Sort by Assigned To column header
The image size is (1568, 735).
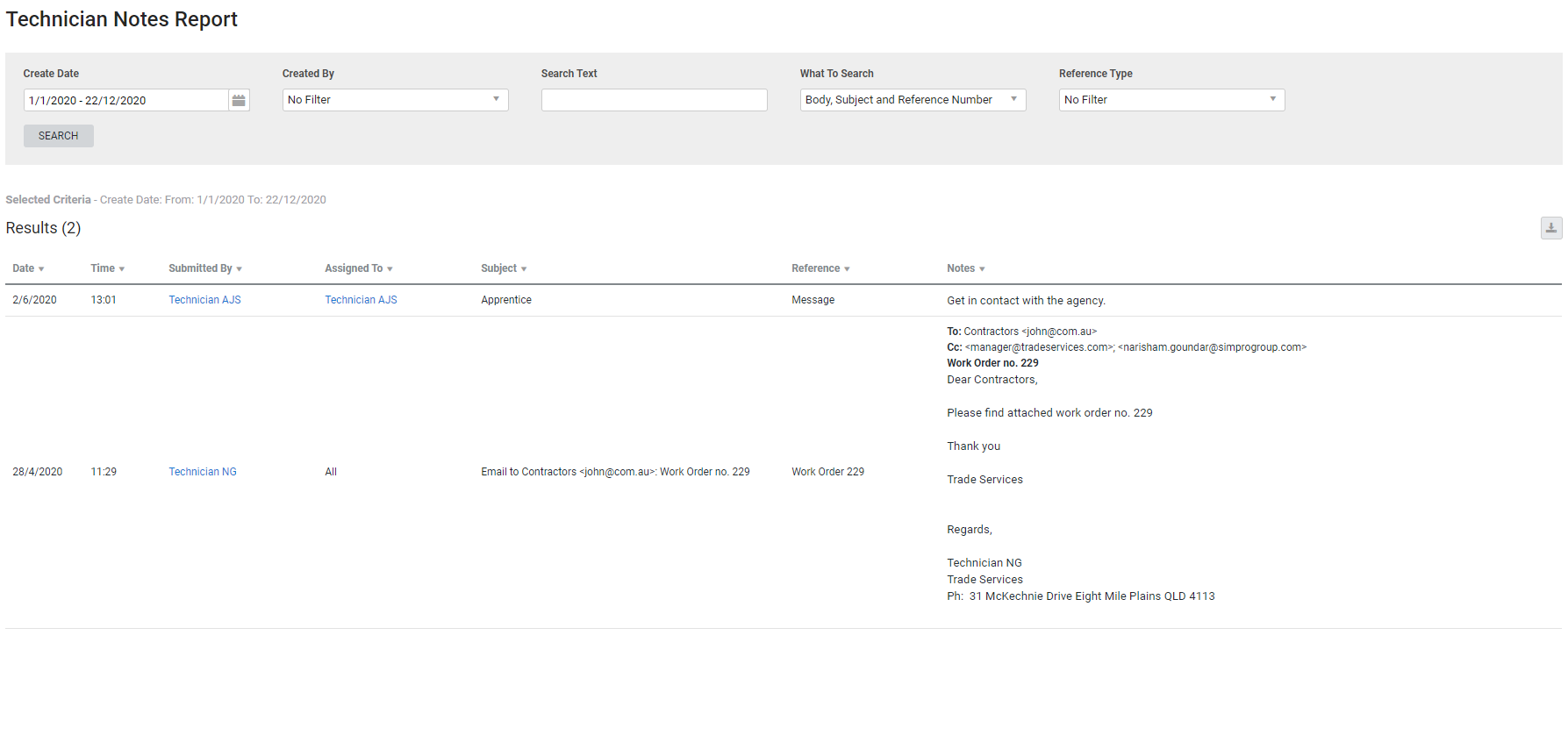[x=359, y=268]
